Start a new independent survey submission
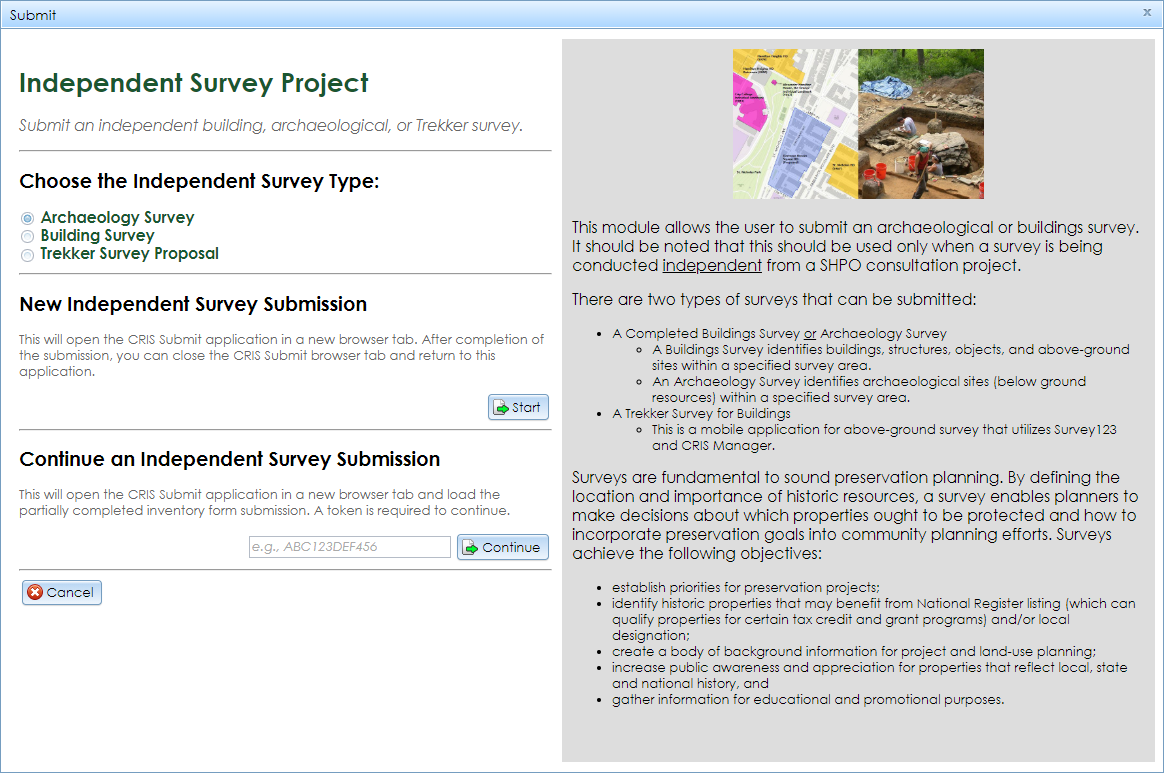The image size is (1164, 773). point(518,407)
